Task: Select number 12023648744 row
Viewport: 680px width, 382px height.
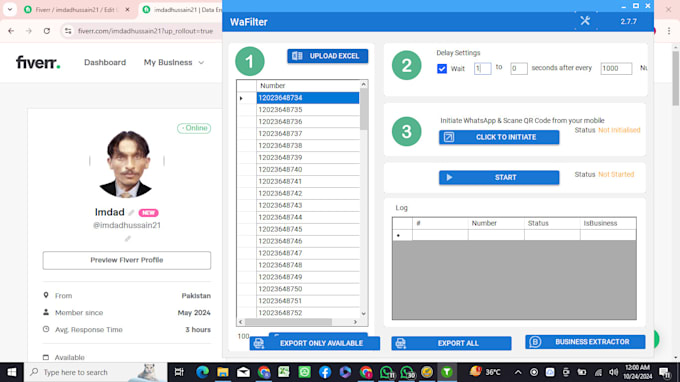Action: tap(307, 217)
